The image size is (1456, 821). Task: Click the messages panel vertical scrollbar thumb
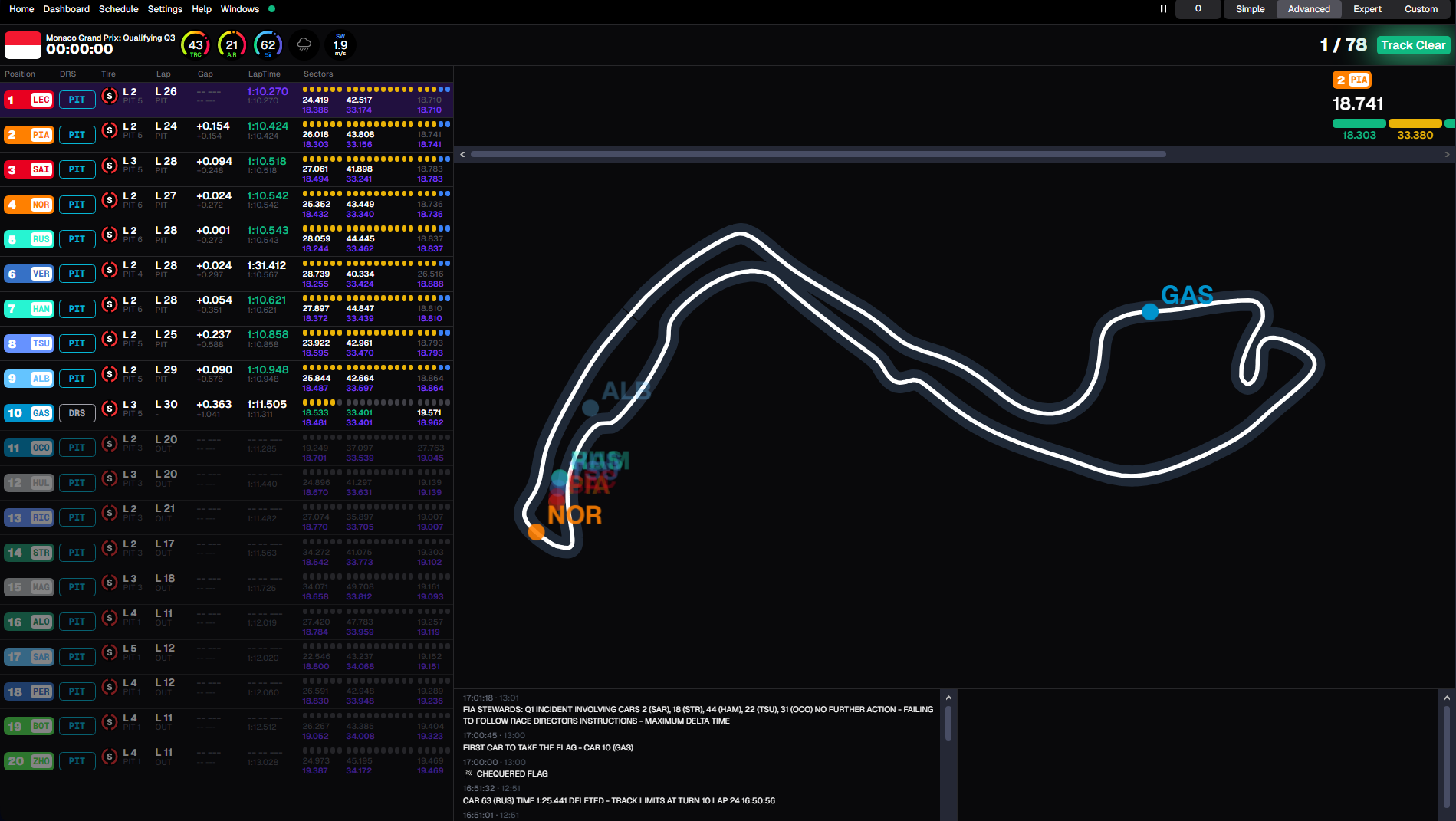tap(948, 723)
